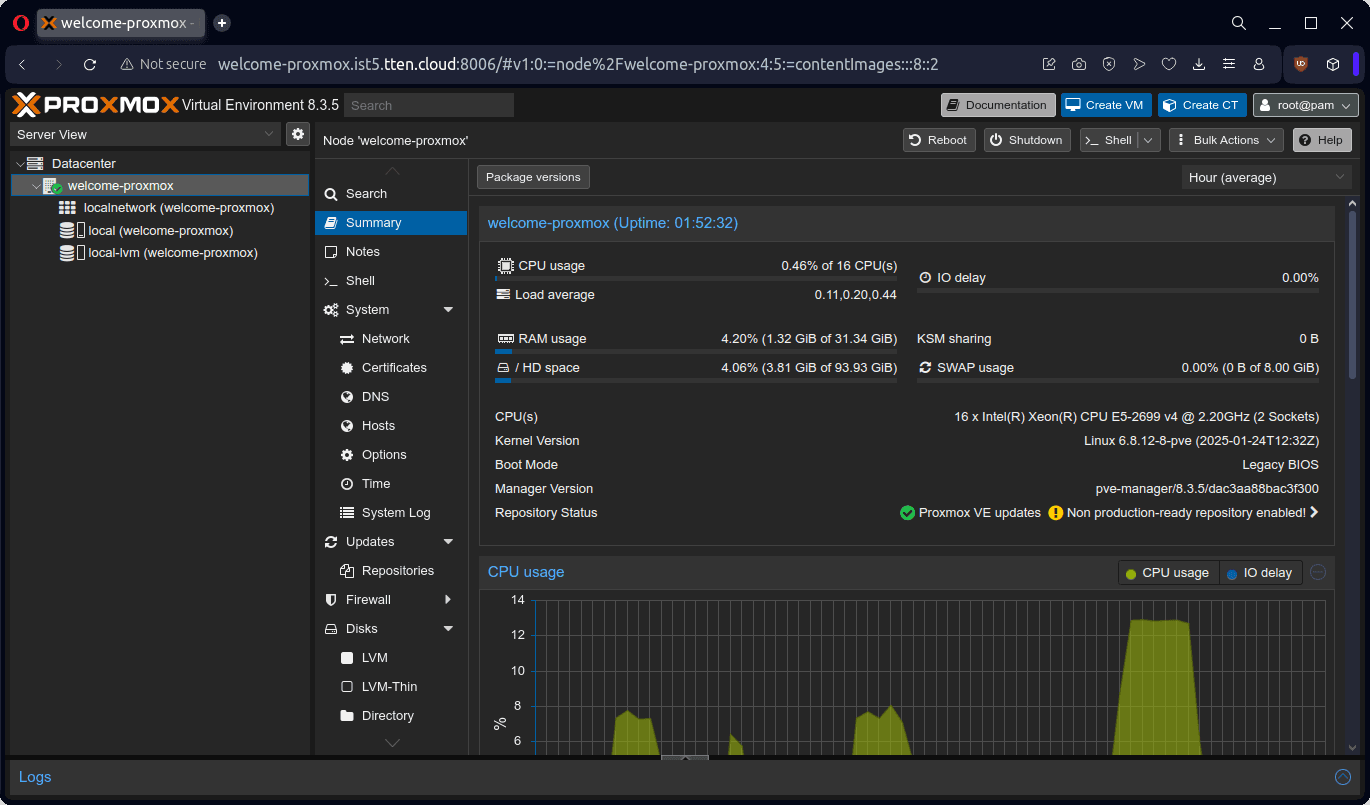Click the Proxmox search input field
The height and width of the screenshot is (805, 1370).
point(429,105)
